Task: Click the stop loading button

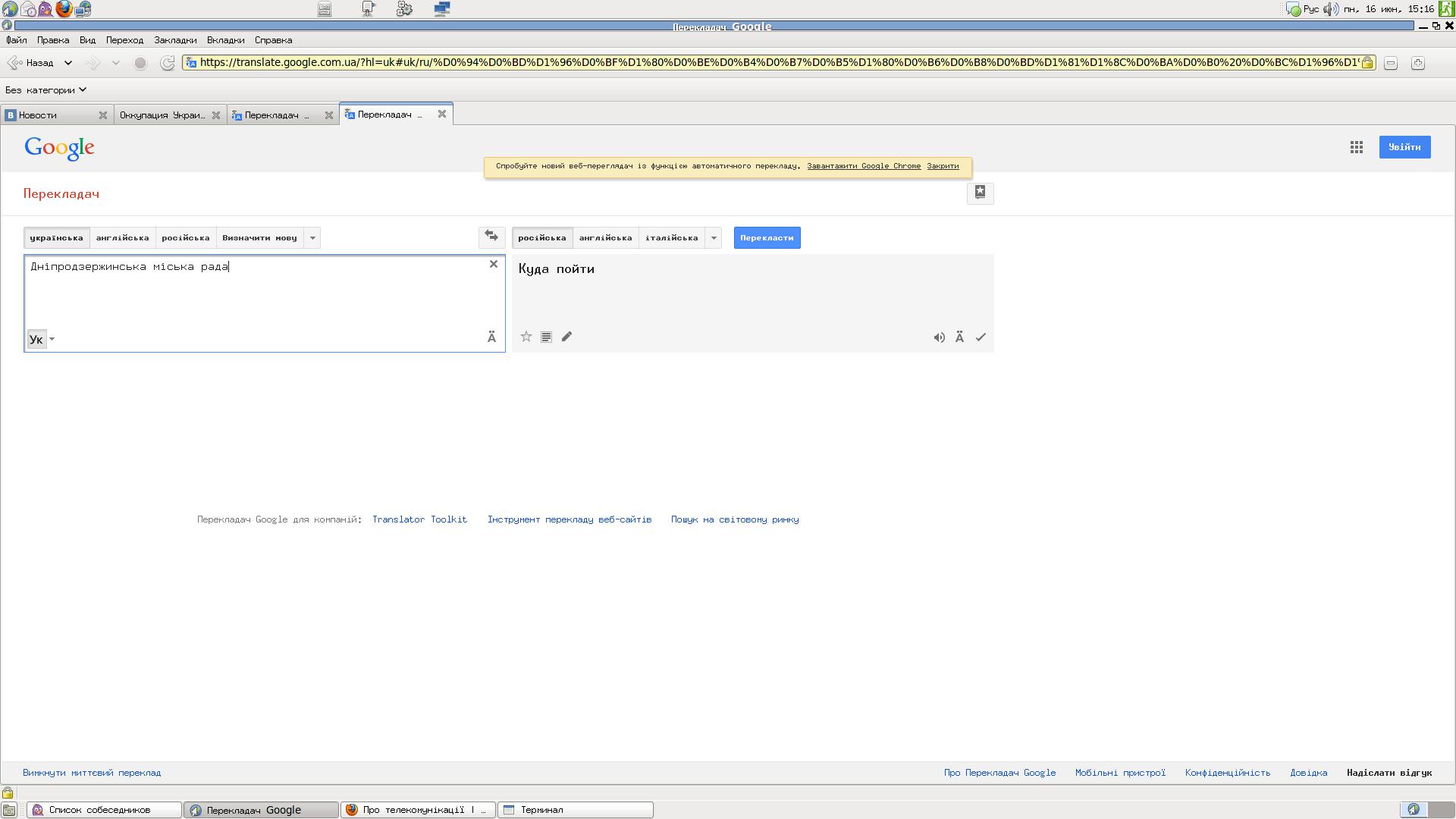Action: 140,63
